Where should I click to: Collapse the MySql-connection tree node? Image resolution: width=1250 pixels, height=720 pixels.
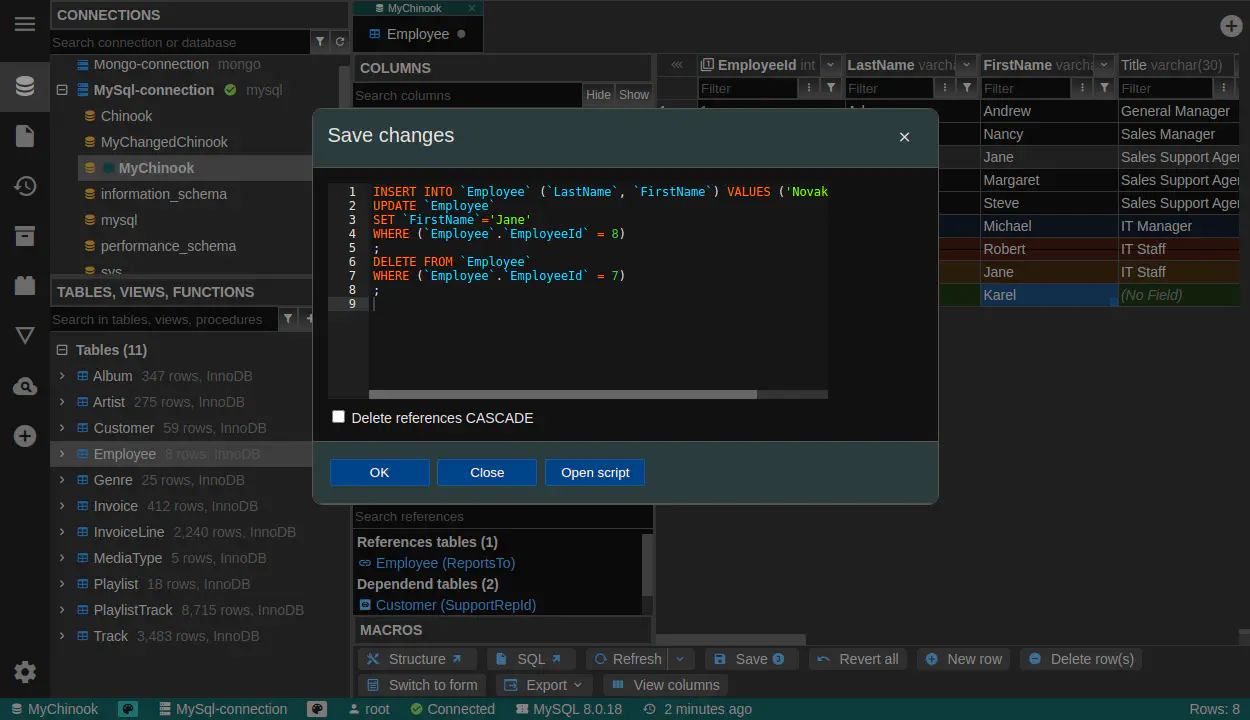[x=62, y=90]
